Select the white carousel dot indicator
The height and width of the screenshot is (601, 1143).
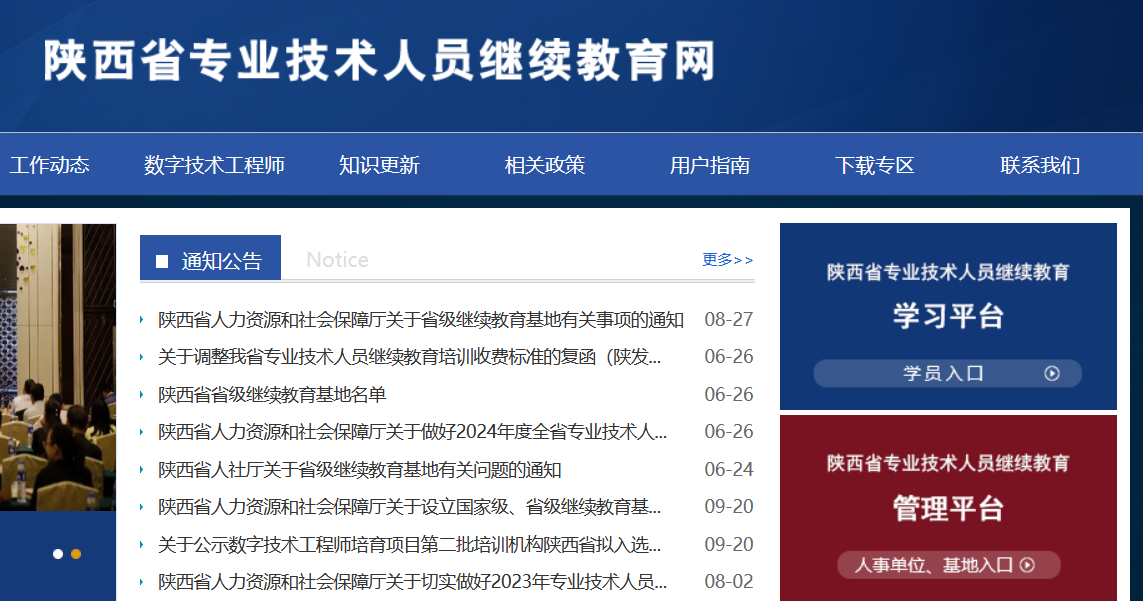coord(58,554)
